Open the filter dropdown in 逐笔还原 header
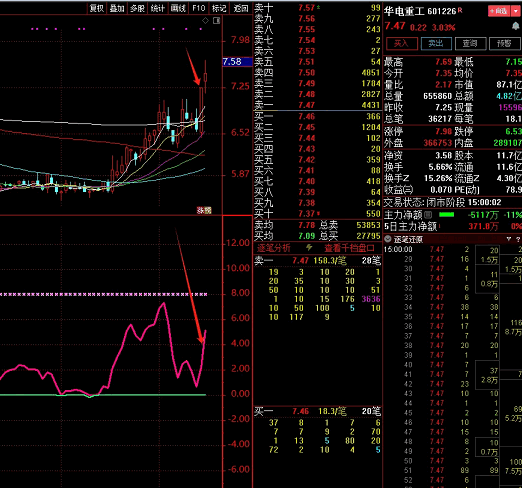 tap(509, 239)
